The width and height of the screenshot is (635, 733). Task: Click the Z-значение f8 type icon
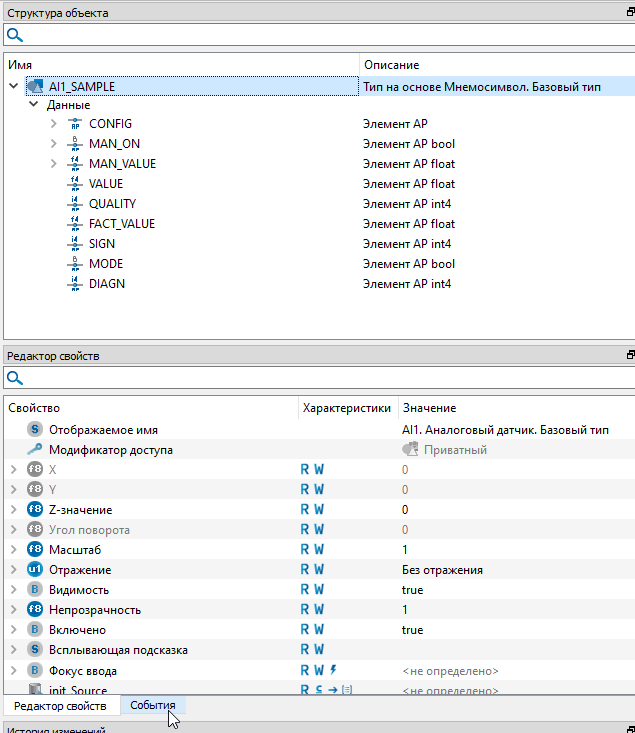[x=34, y=510]
